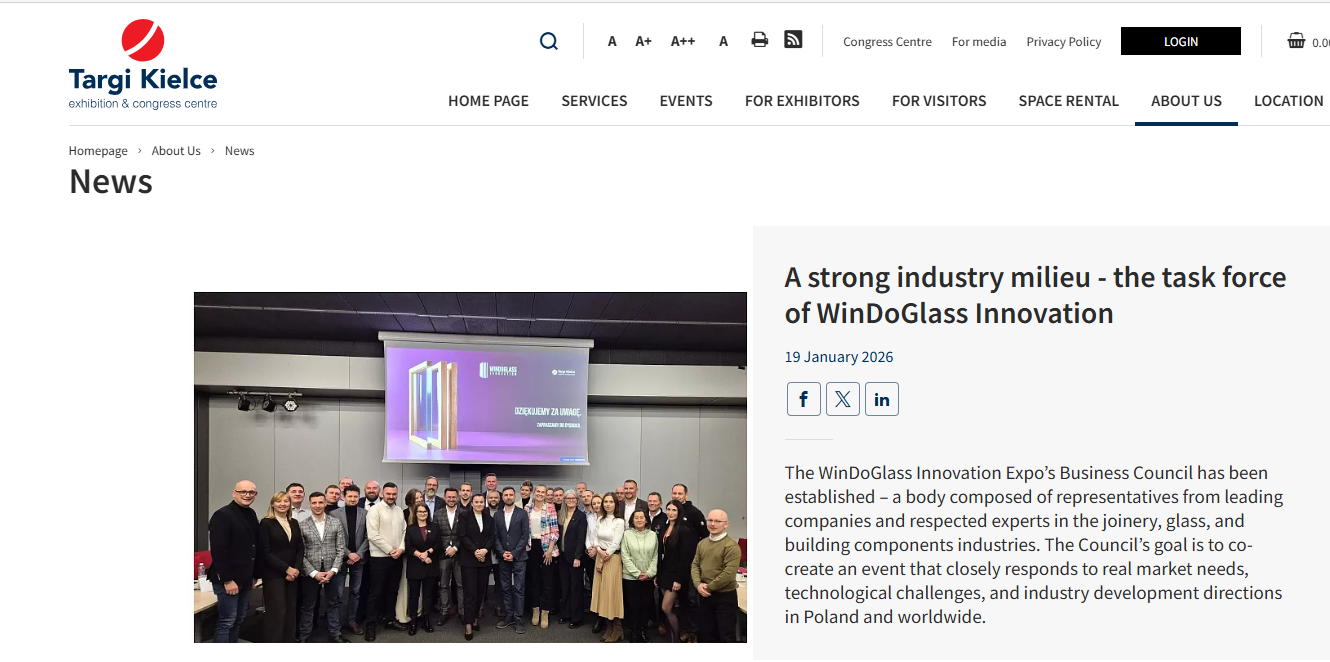The height and width of the screenshot is (662, 1330).
Task: Open the RSS feed icon
Action: tap(793, 40)
